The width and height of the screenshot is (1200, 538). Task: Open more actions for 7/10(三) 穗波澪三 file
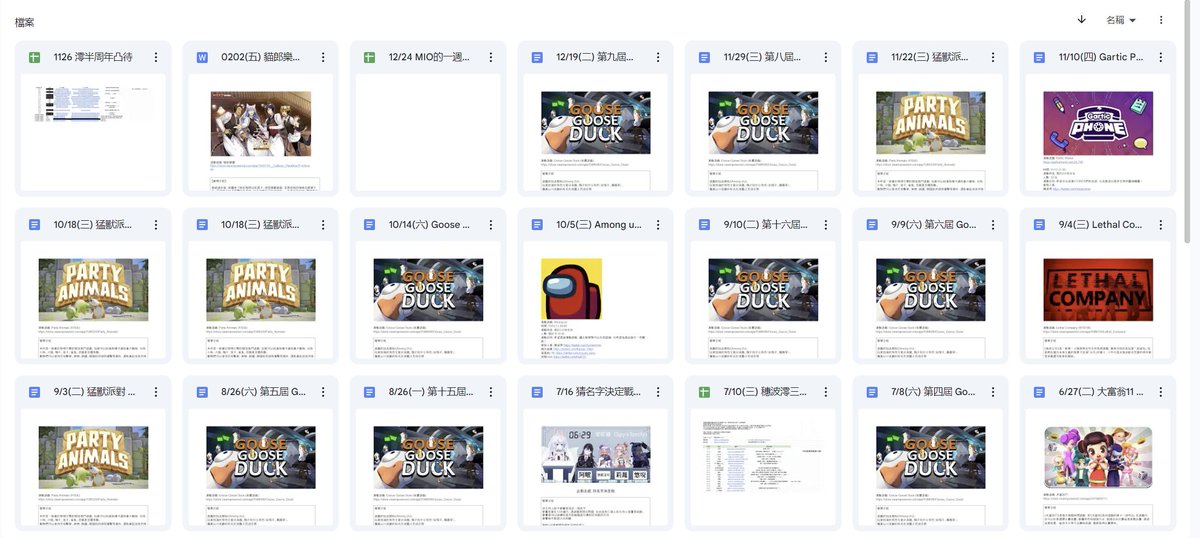point(826,392)
